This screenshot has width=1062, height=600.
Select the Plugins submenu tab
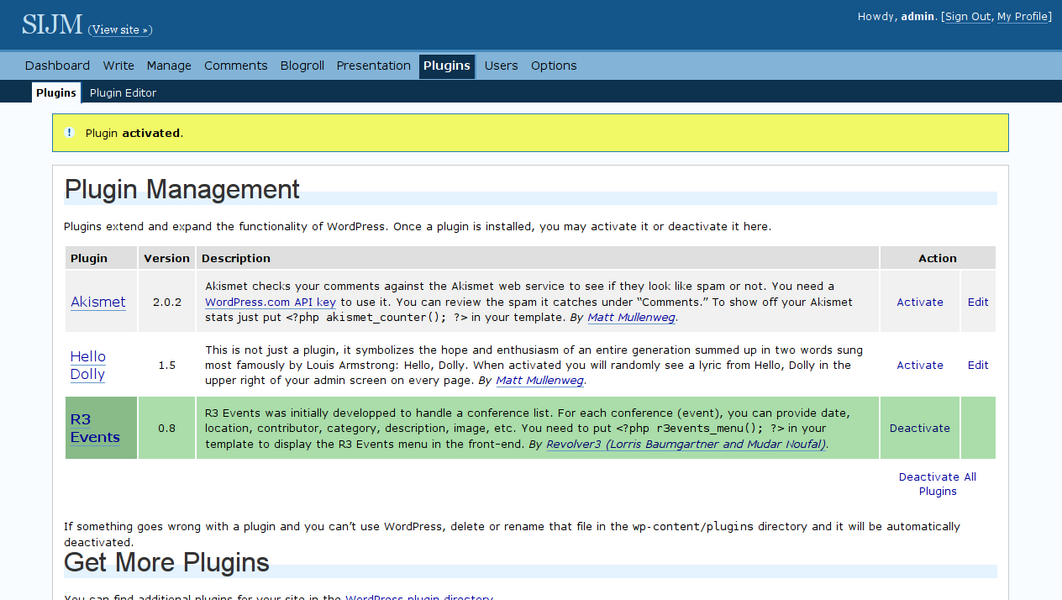click(56, 93)
